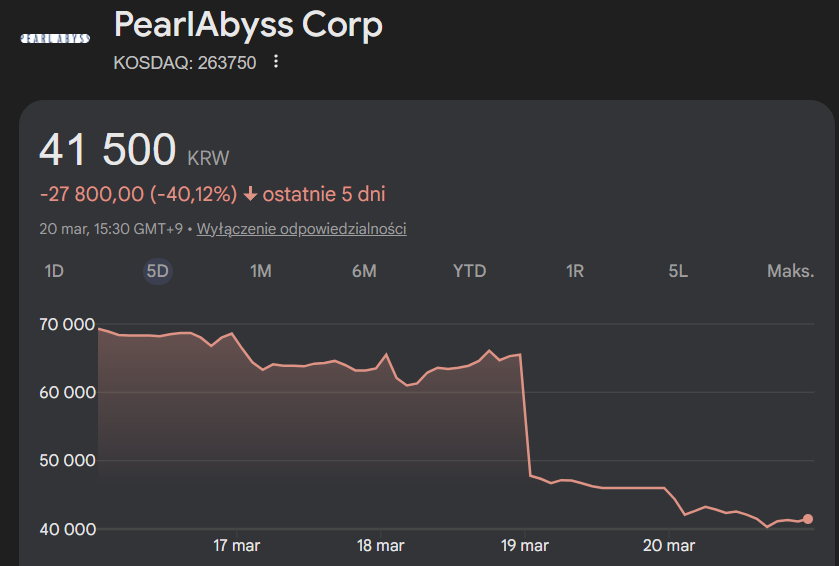
Task: Switch to the YTD chart view
Action: point(469,271)
